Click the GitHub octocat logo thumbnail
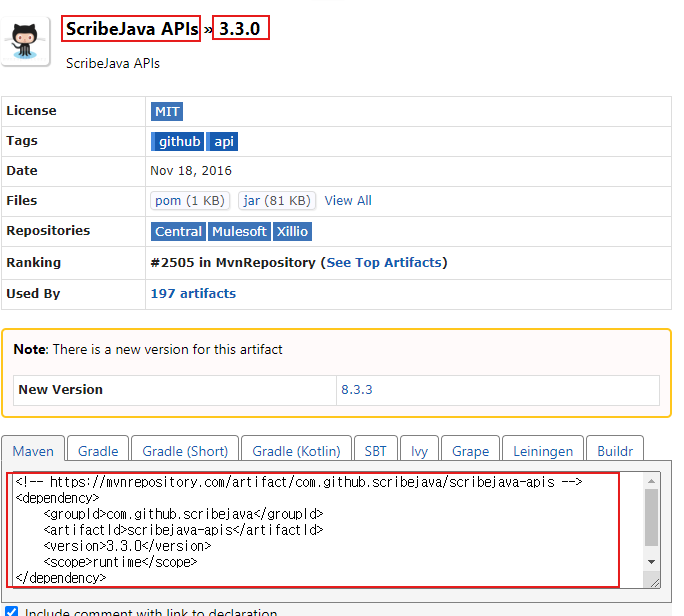The height and width of the screenshot is (616, 684). pyautogui.click(x=25, y=41)
